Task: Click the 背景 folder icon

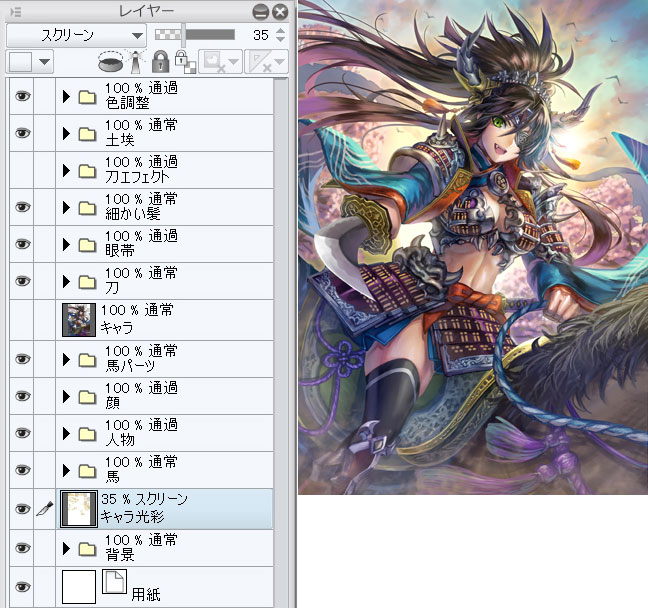Action: tap(87, 549)
